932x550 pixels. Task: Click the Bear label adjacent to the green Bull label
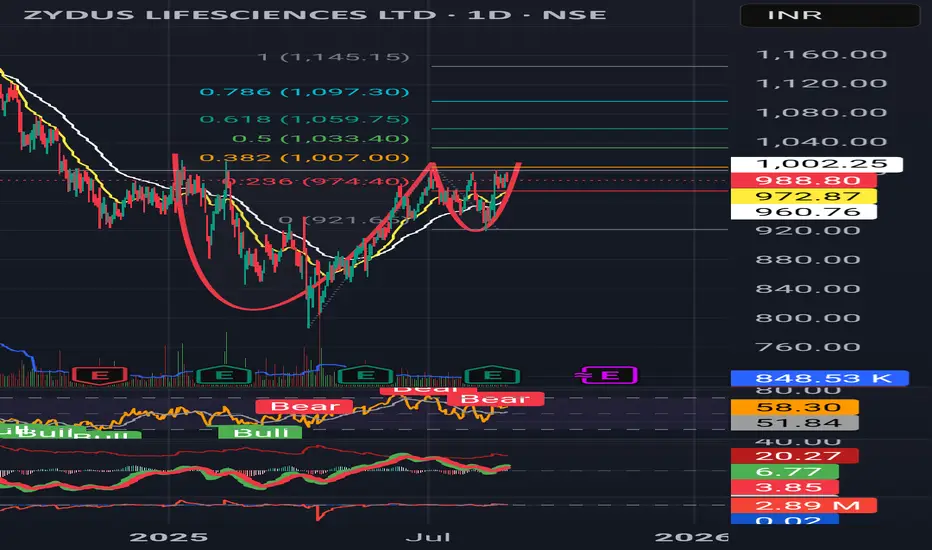[x=304, y=406]
